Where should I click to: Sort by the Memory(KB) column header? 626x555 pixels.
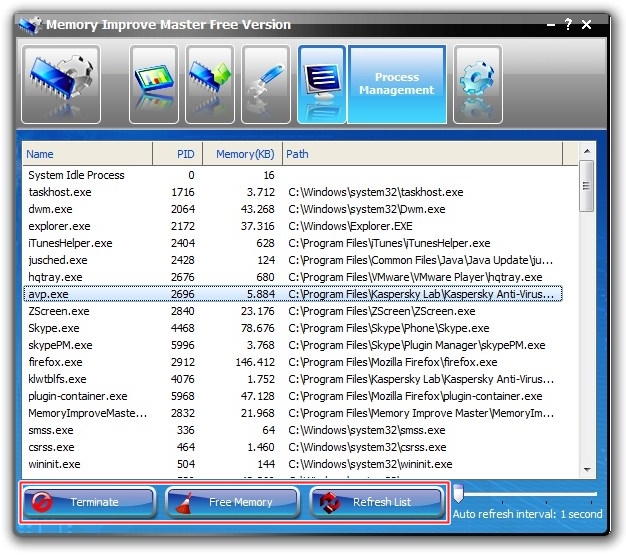(x=243, y=154)
